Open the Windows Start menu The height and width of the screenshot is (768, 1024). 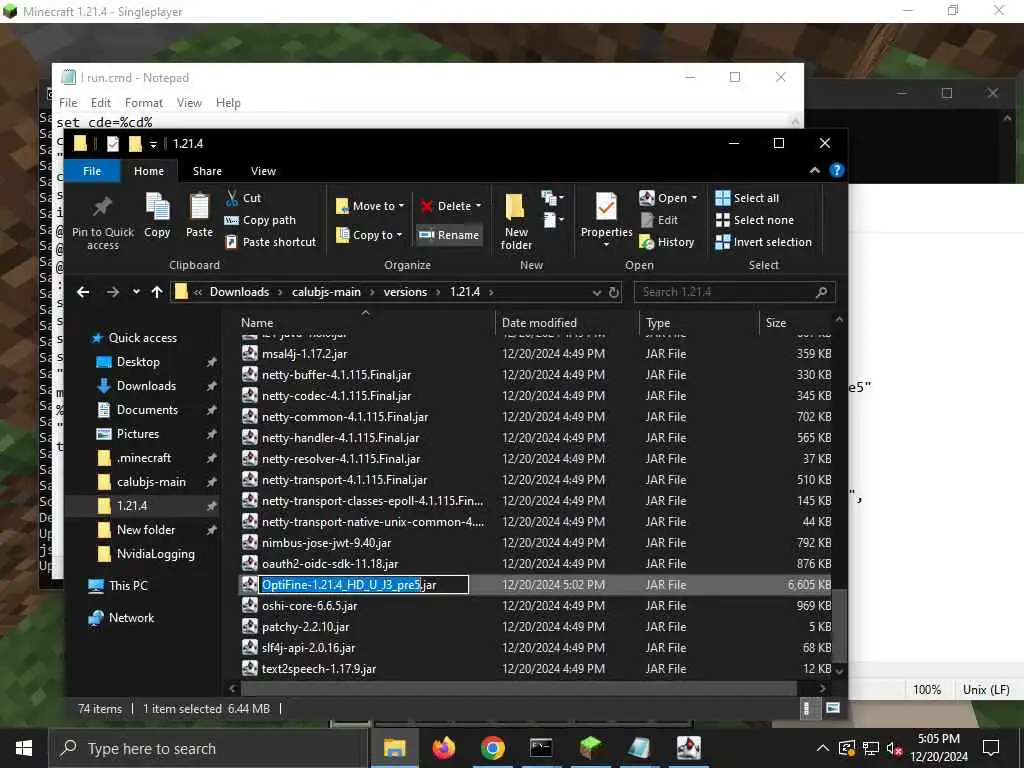click(x=24, y=748)
